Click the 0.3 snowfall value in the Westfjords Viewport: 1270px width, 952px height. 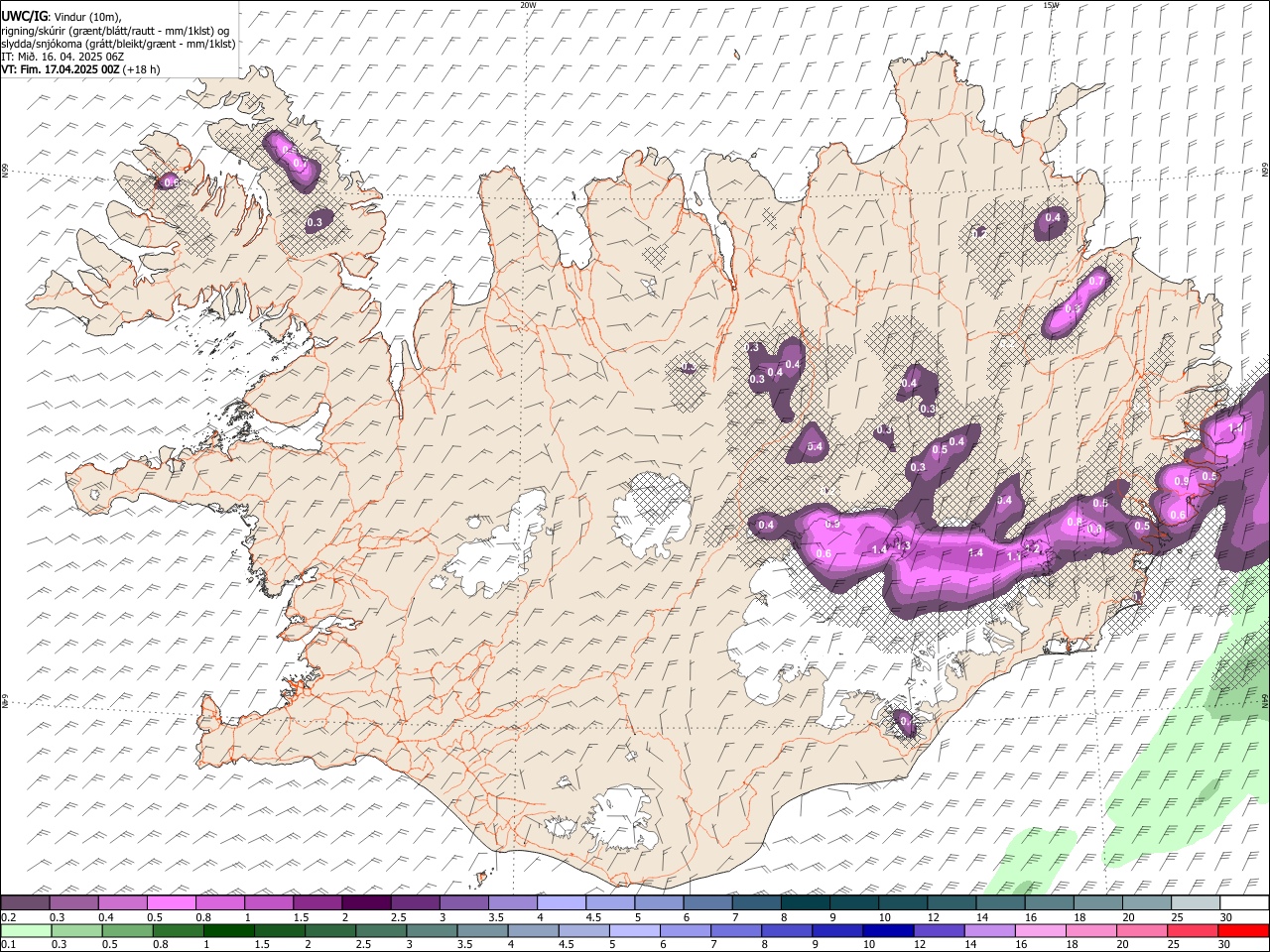315,222
